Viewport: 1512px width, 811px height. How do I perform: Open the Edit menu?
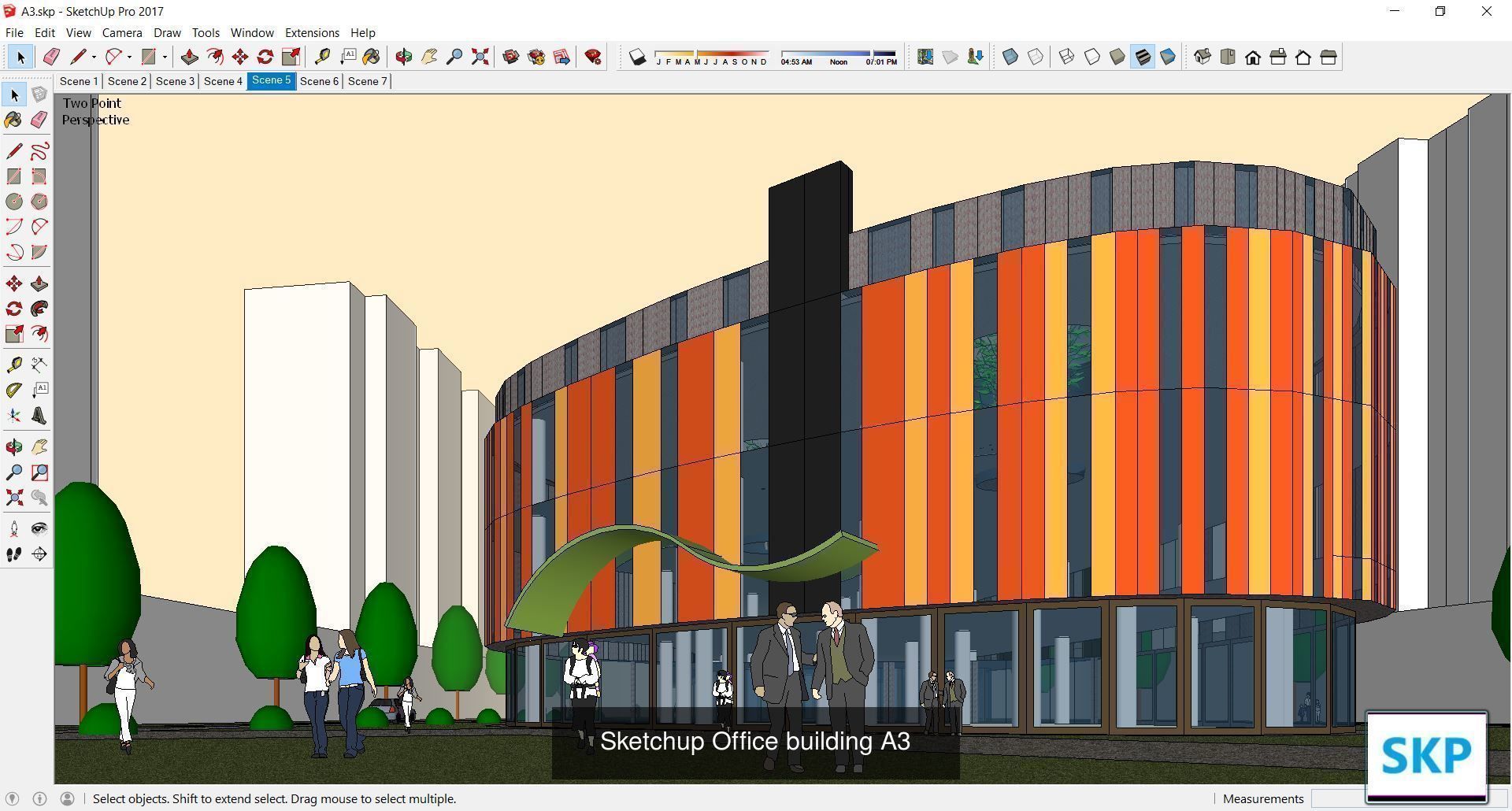point(44,32)
